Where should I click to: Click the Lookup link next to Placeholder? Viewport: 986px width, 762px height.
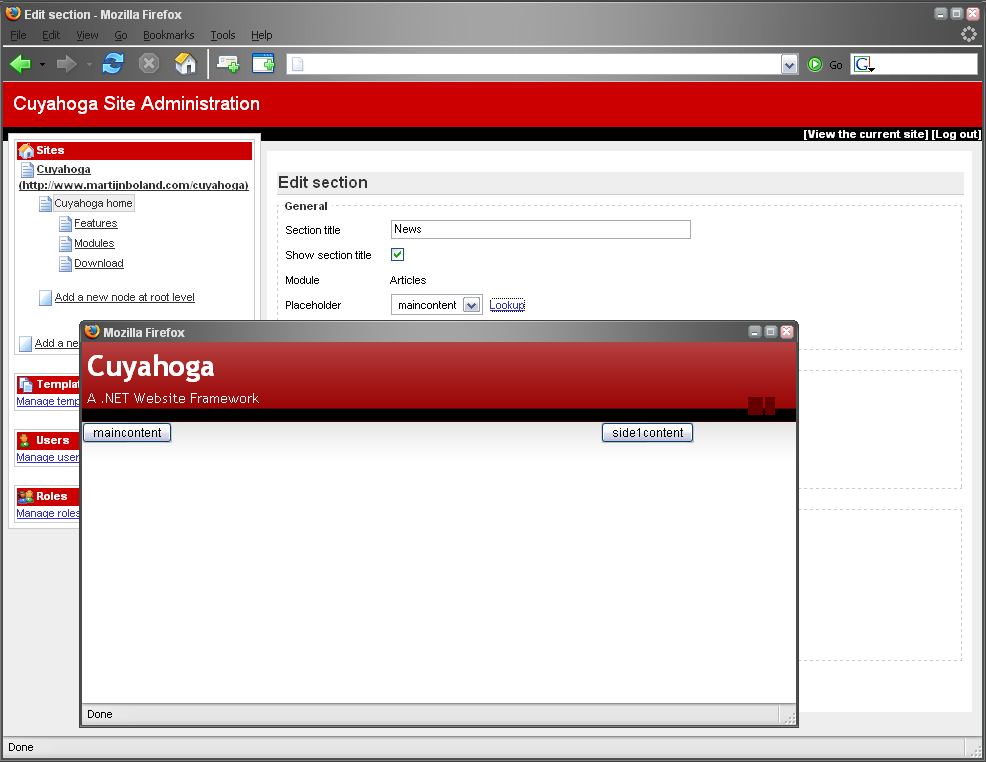(507, 305)
